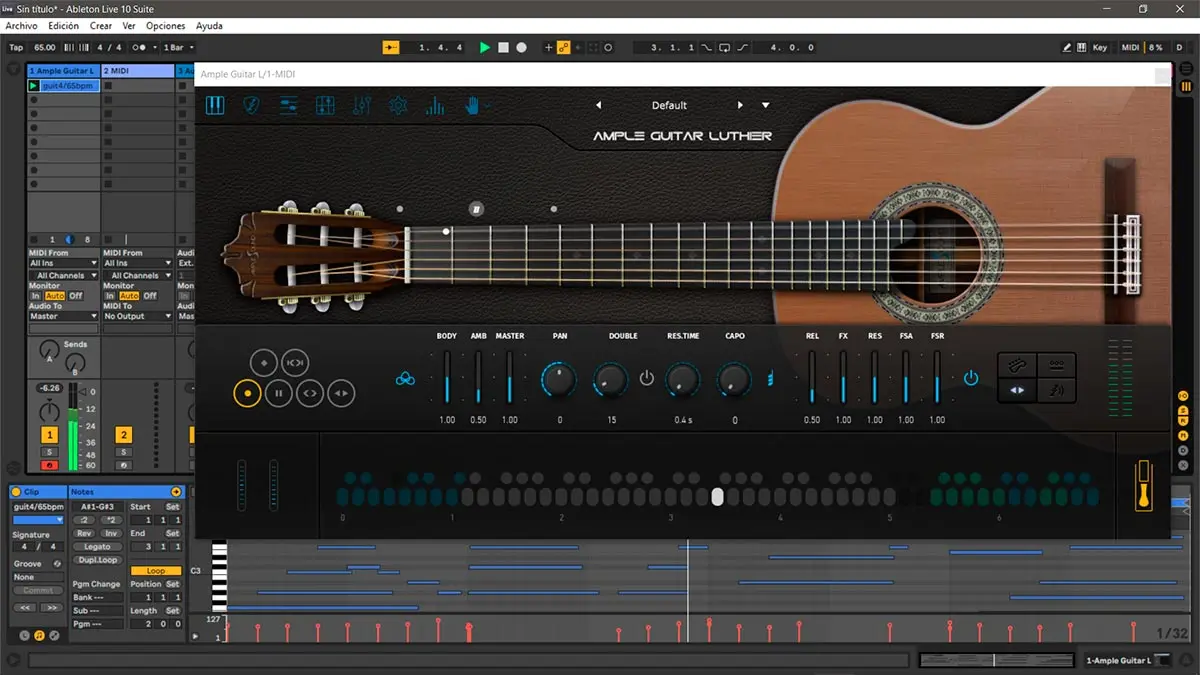This screenshot has width=1200, height=675.
Task: Open track 1 Audio To Master dropdown
Action: coord(64,316)
